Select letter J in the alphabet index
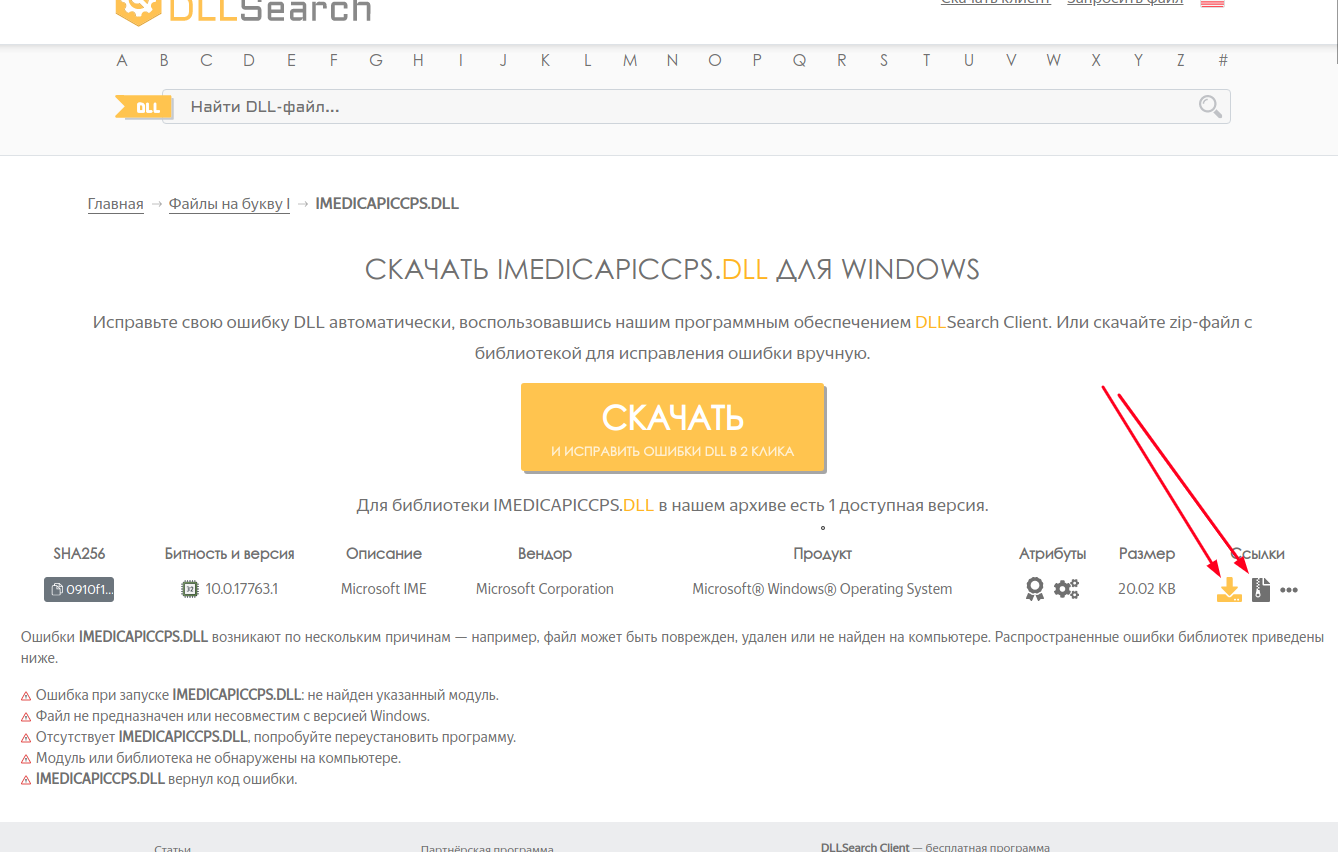The width and height of the screenshot is (1338, 852). tap(503, 60)
